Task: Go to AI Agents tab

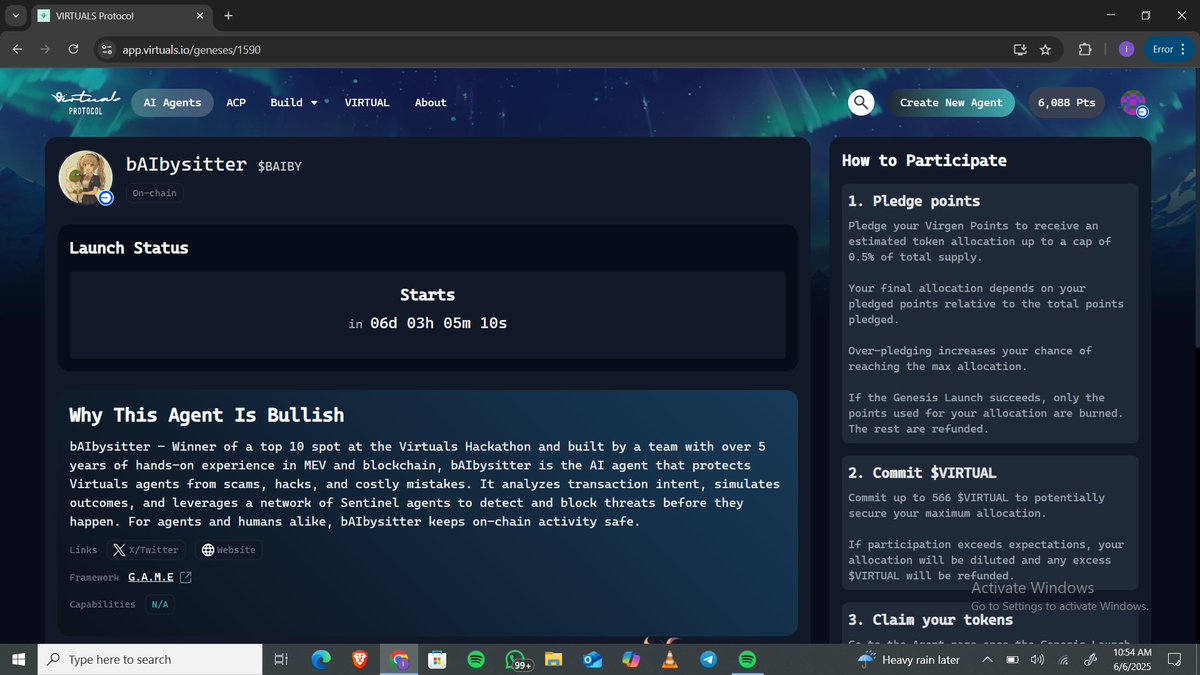Action: (172, 103)
